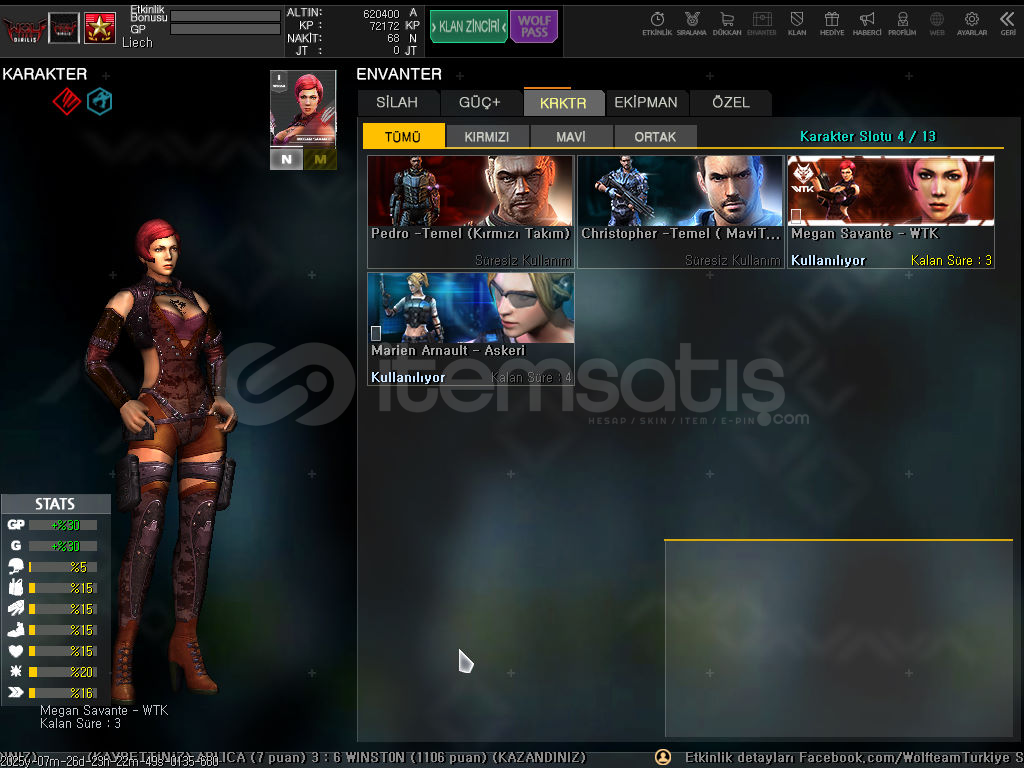
Task: Click the KP value 72172
Action: (x=385, y=26)
